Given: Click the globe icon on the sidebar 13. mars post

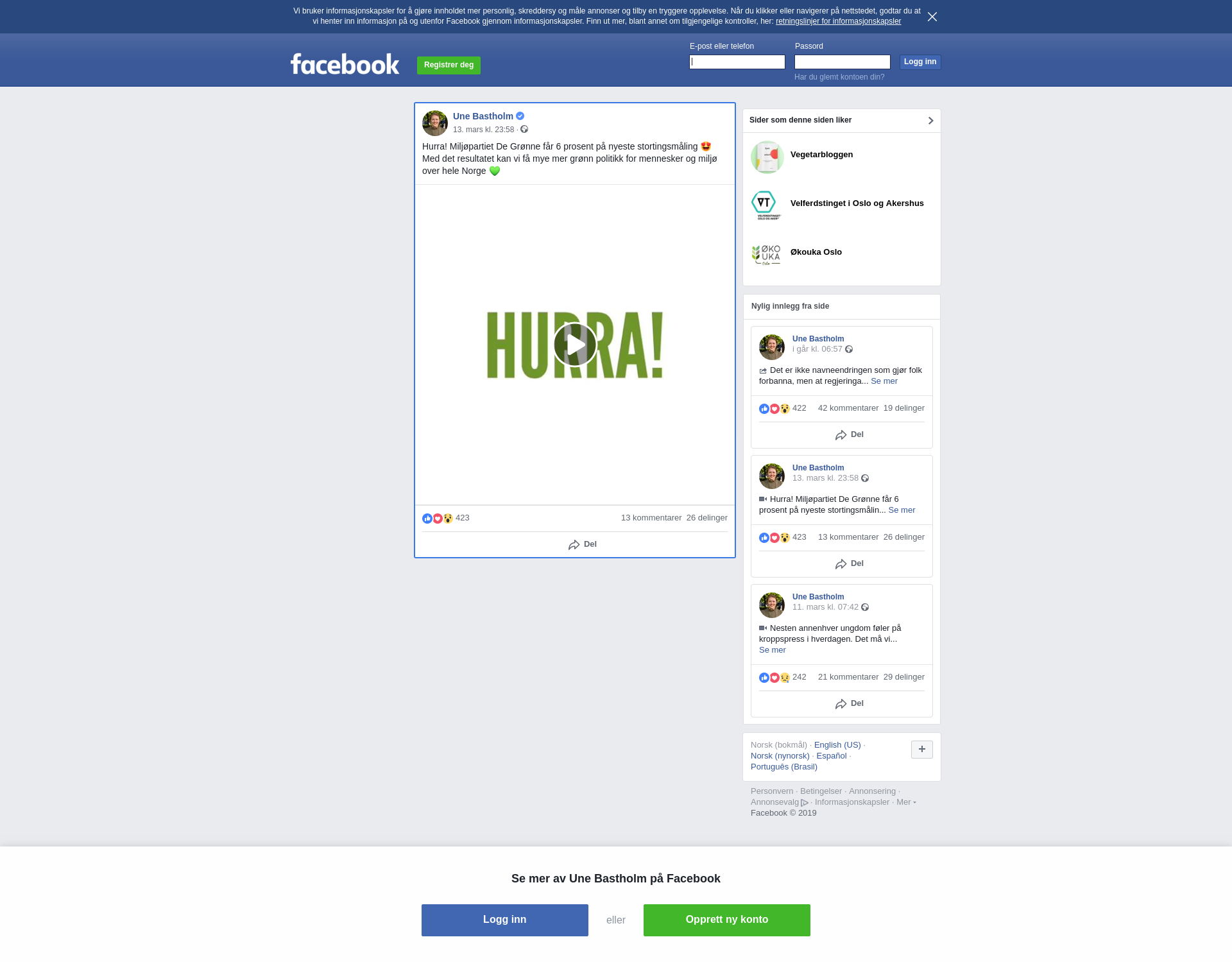Looking at the screenshot, I should point(865,478).
